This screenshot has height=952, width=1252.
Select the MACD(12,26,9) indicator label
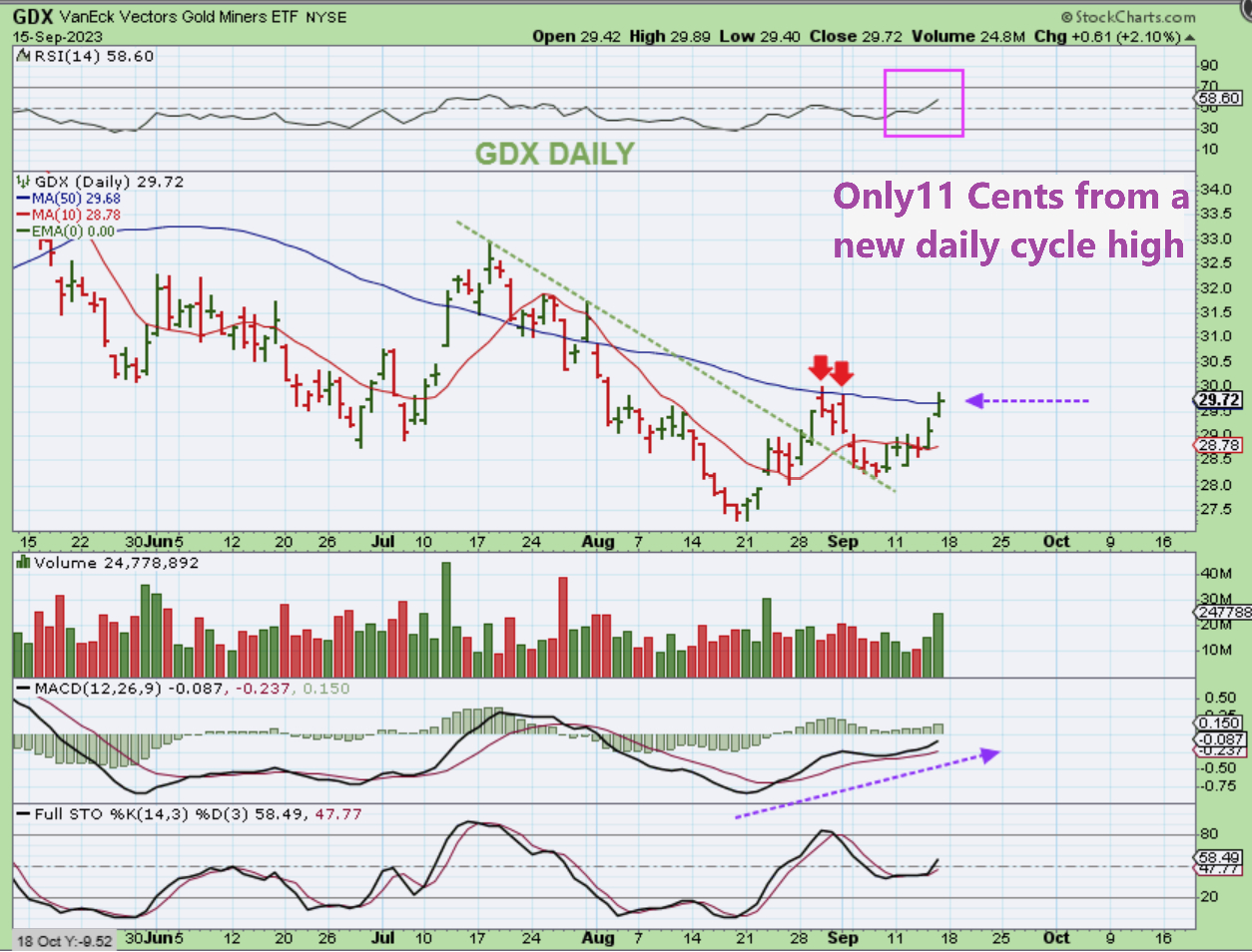pos(98,689)
